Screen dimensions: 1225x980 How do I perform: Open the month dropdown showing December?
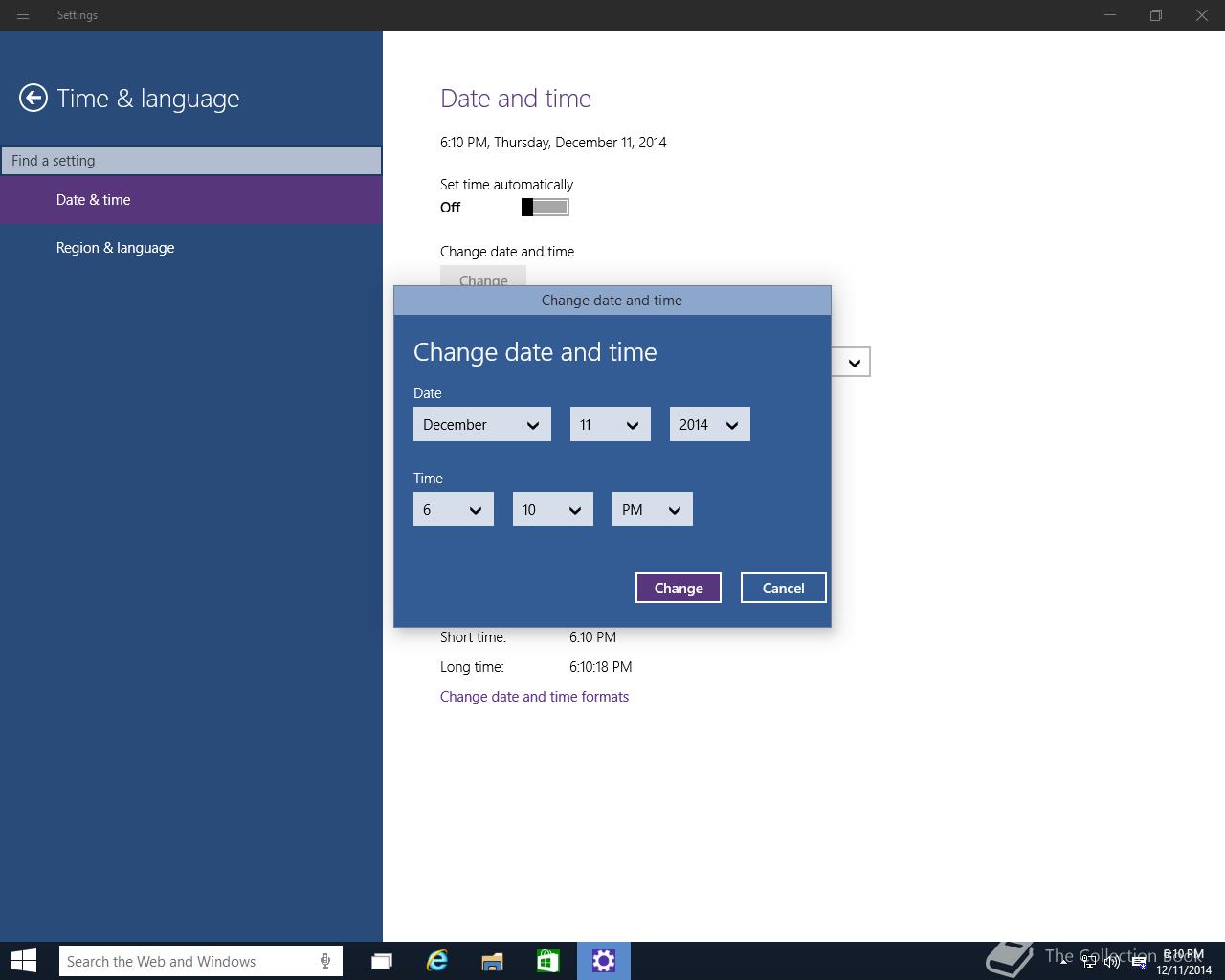[482, 425]
